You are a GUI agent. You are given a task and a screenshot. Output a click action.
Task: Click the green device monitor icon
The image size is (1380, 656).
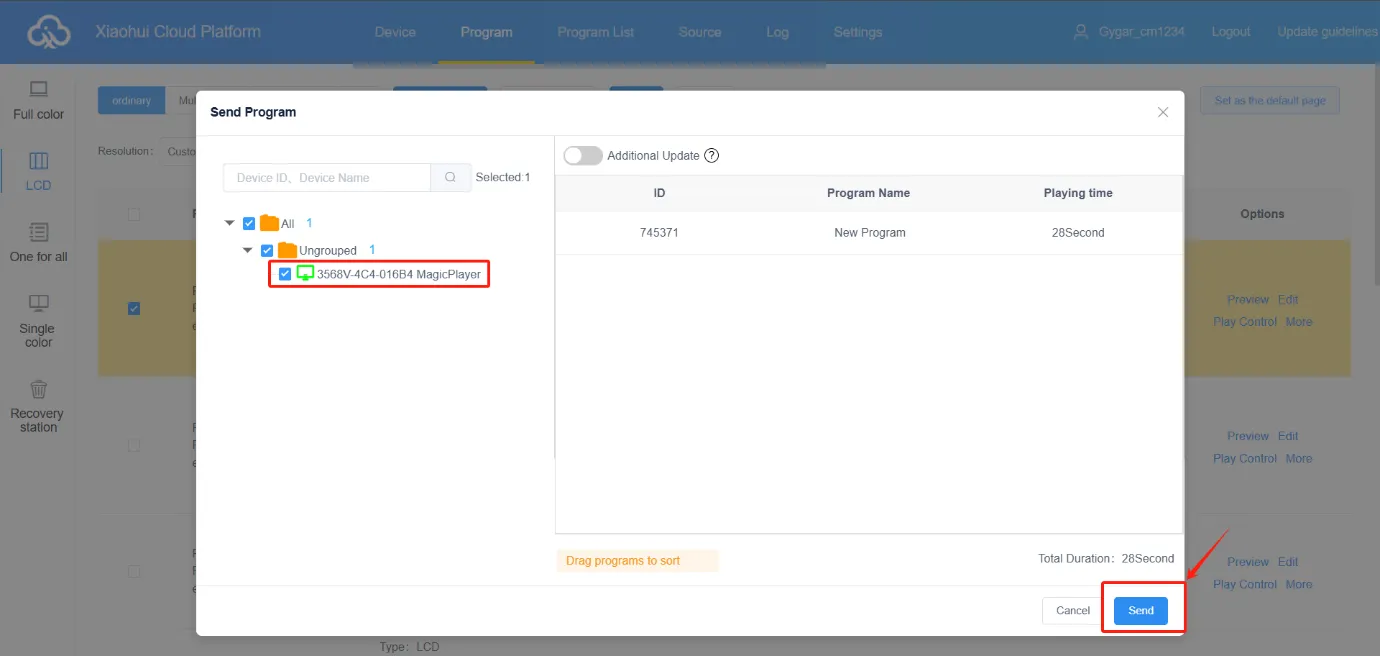pos(305,273)
